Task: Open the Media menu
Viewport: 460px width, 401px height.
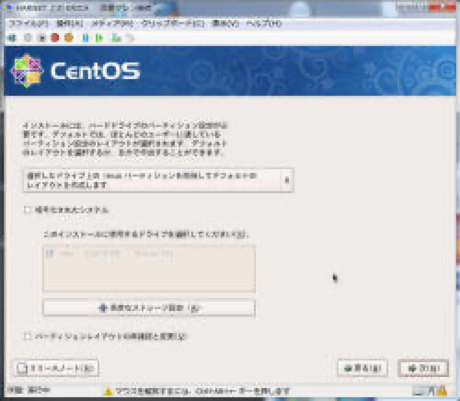Action: (112, 24)
